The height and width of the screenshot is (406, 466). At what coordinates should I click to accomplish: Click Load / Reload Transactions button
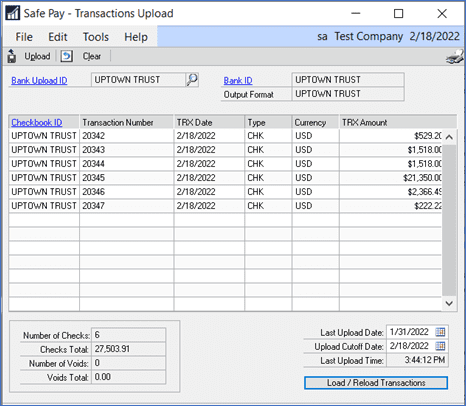pos(376,383)
